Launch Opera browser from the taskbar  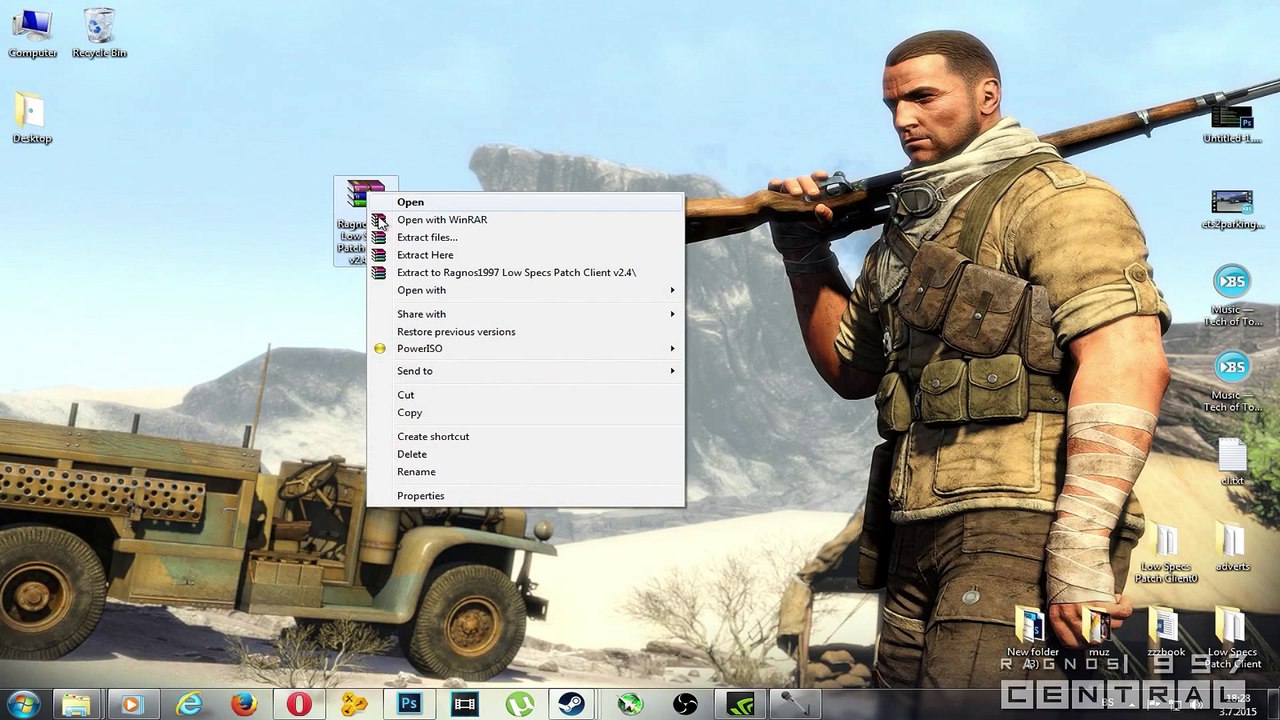298,704
